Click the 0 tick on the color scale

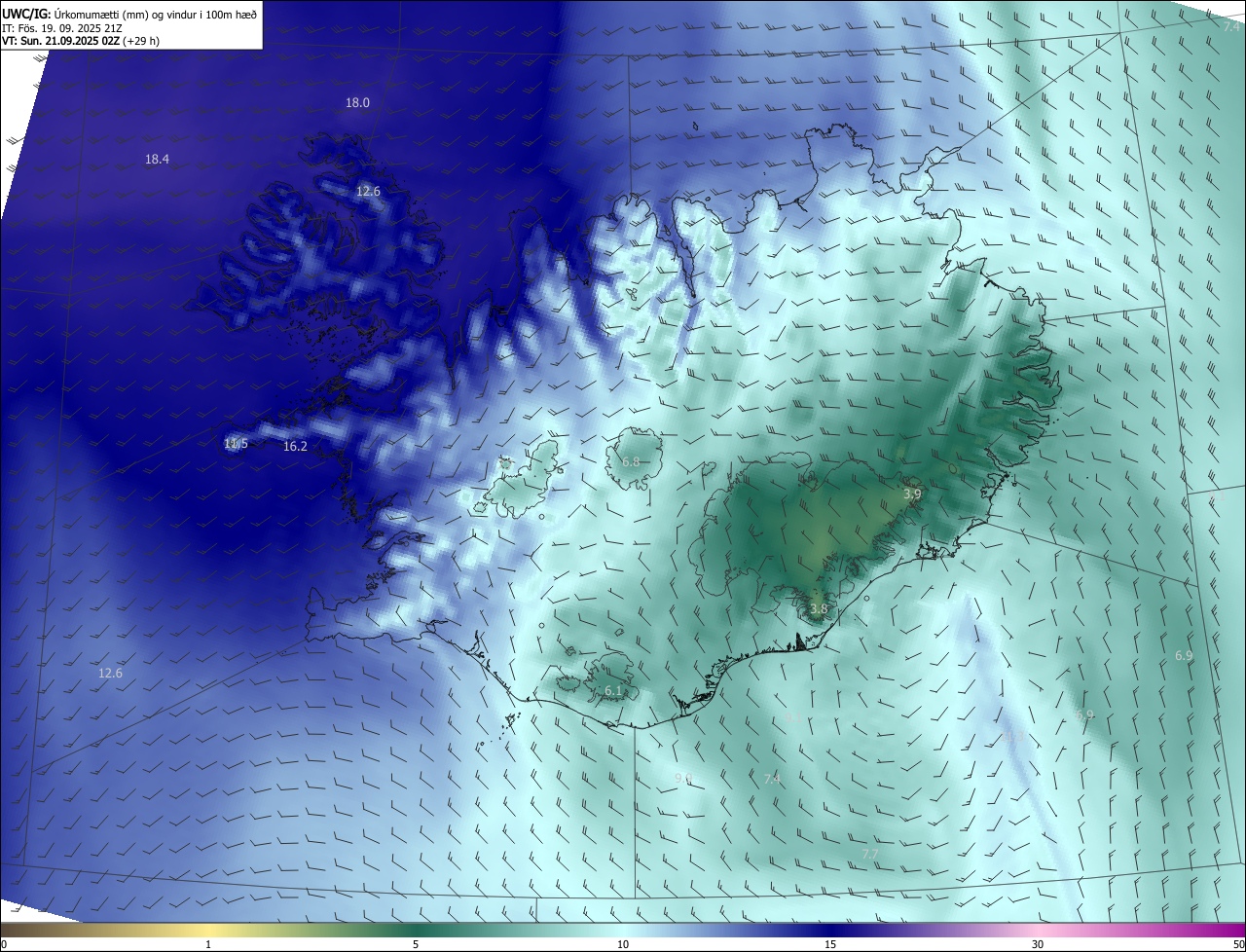[4, 944]
